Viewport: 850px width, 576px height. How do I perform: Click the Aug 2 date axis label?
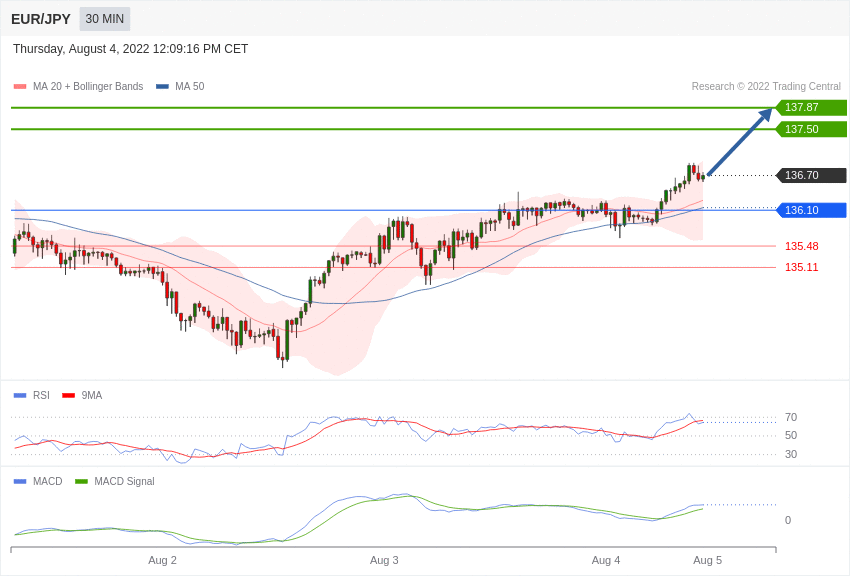(162, 560)
